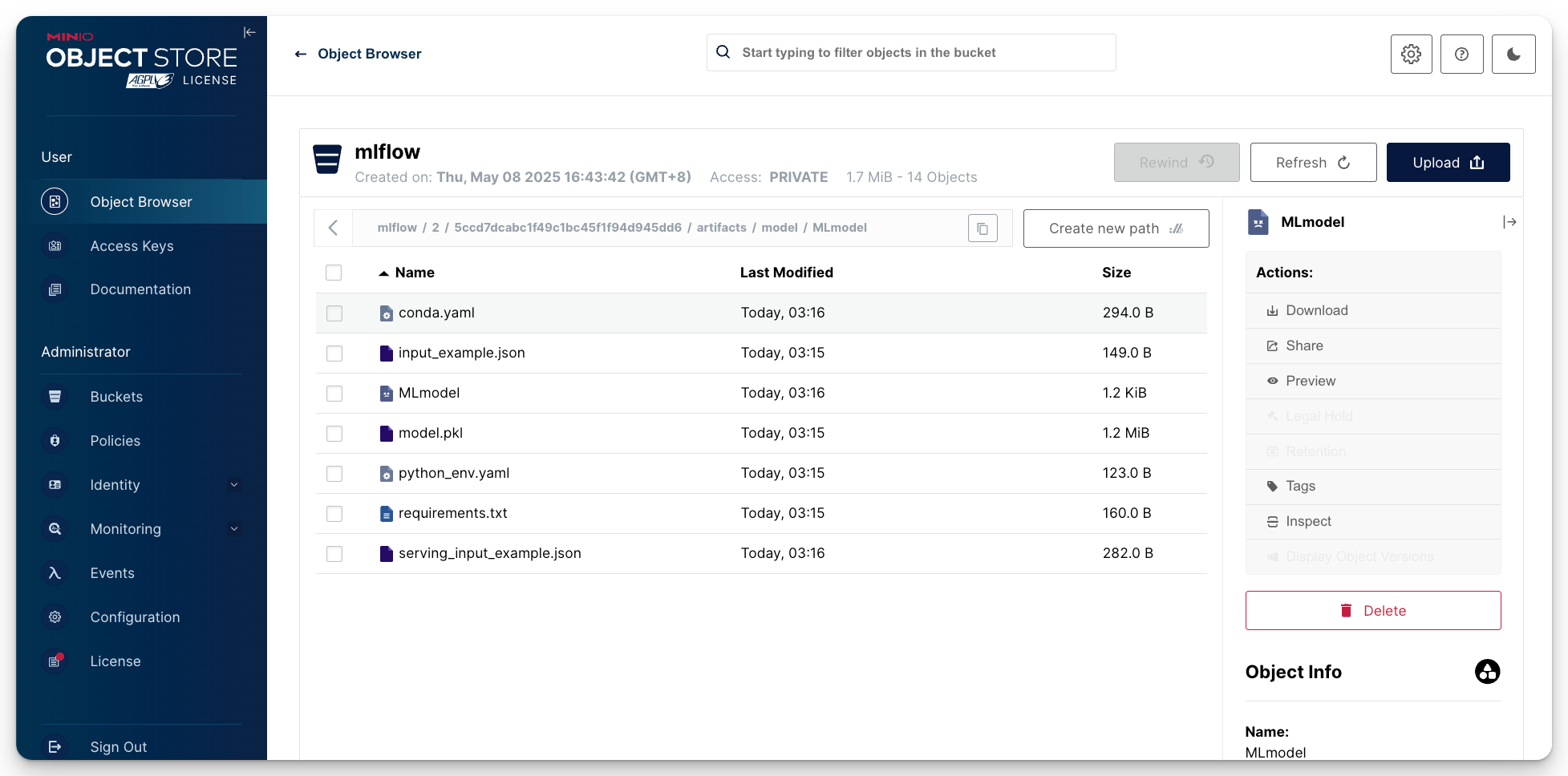Click the Sign Out icon
Screen dimensions: 1568x776
[55, 747]
